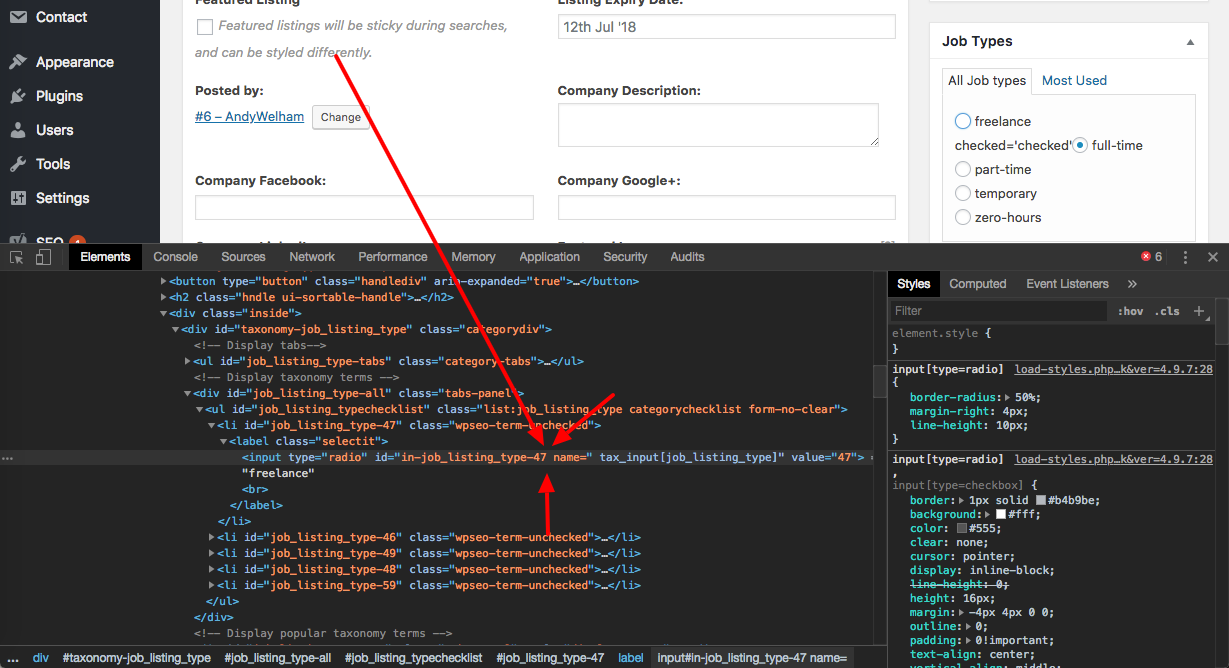This screenshot has width=1229, height=668.
Task: Collapse div taxonomy-job_listing_type node
Action: coord(176,329)
